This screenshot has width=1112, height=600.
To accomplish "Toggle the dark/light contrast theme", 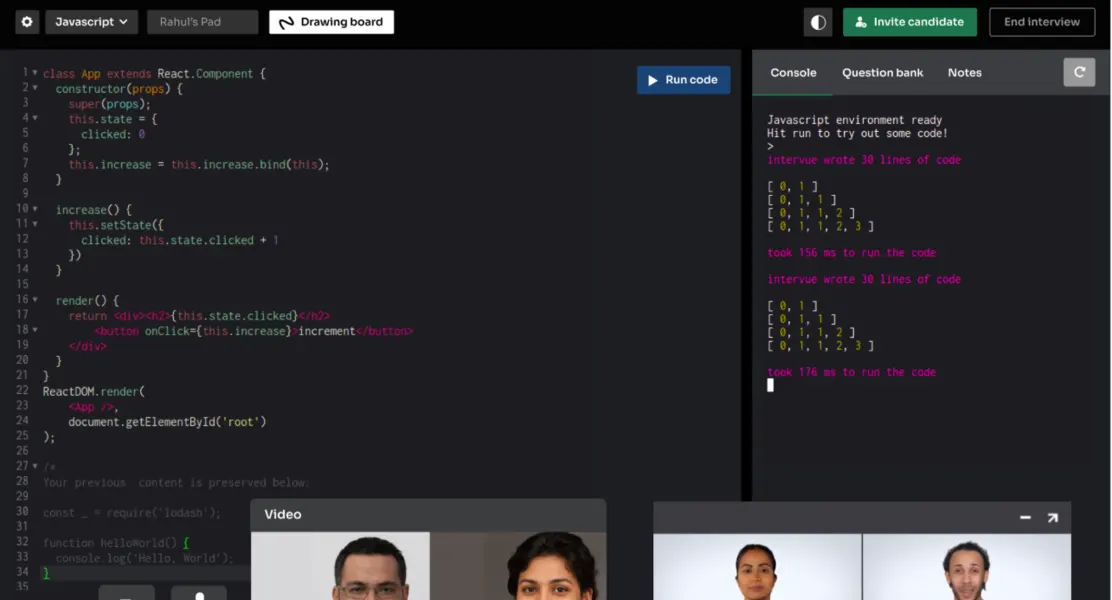I will tap(818, 22).
